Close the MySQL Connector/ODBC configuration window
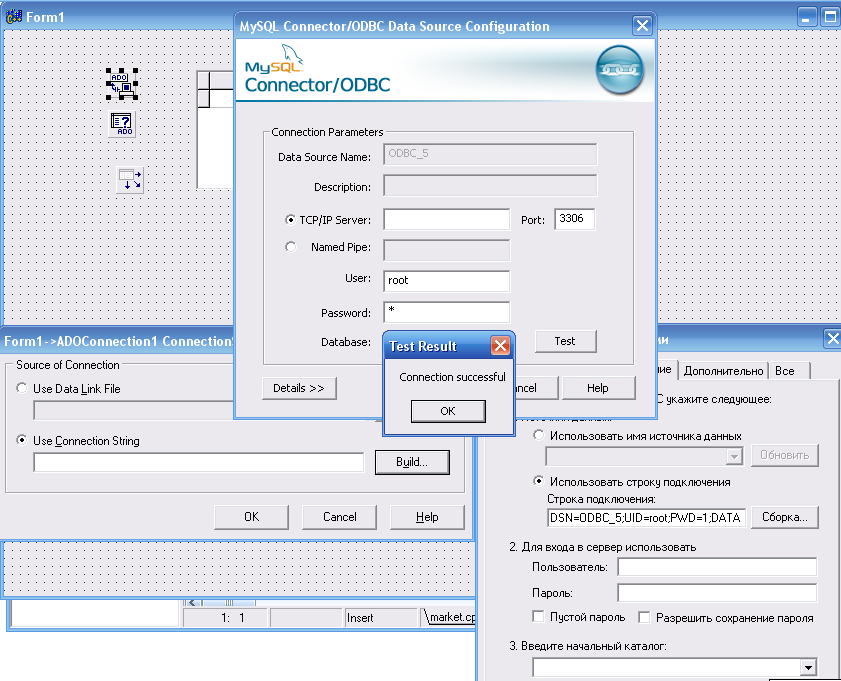Image resolution: width=841 pixels, height=681 pixels. pyautogui.click(x=642, y=25)
